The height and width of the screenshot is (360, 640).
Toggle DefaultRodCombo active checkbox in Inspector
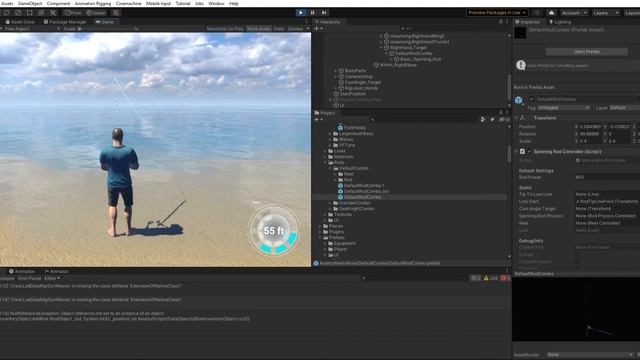pyautogui.click(x=531, y=99)
